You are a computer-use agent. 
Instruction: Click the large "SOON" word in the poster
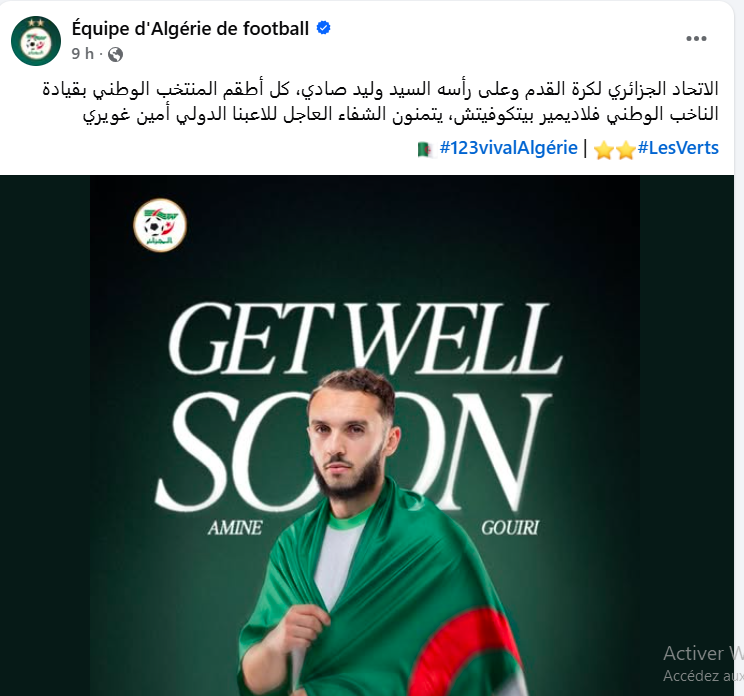(353, 451)
